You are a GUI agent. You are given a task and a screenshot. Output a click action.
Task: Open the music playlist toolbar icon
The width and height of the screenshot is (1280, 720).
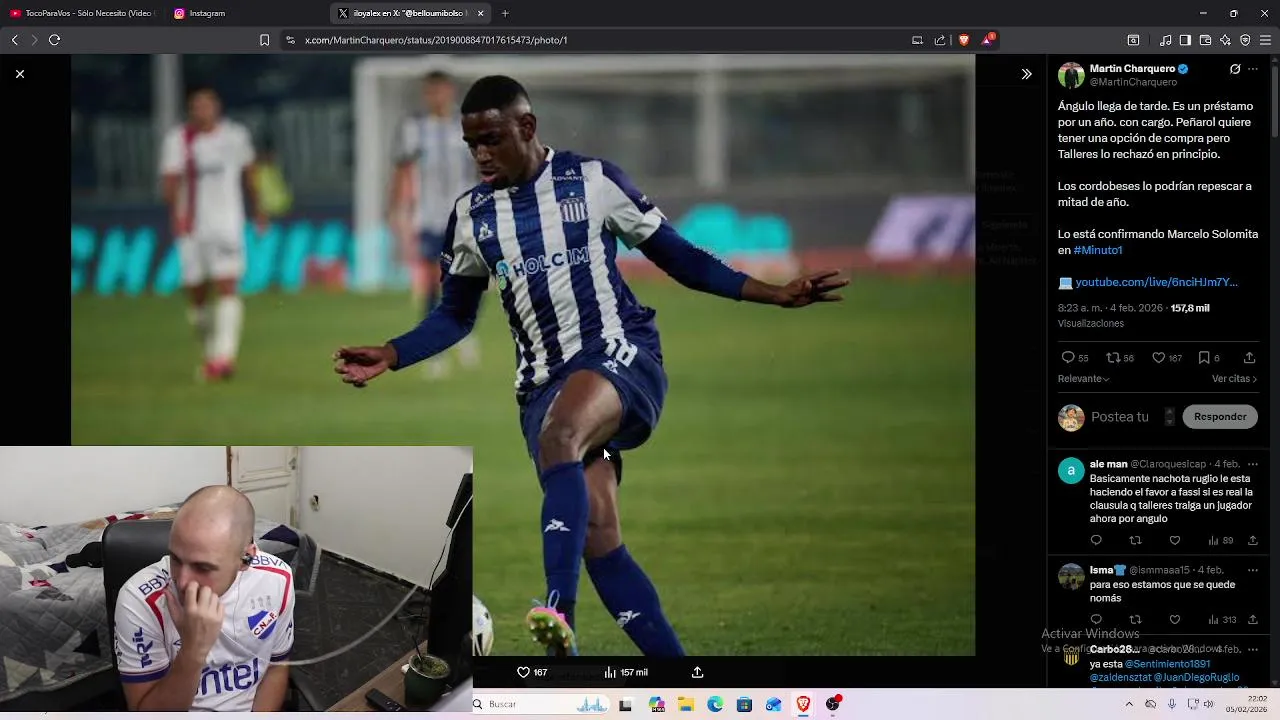point(1165,40)
